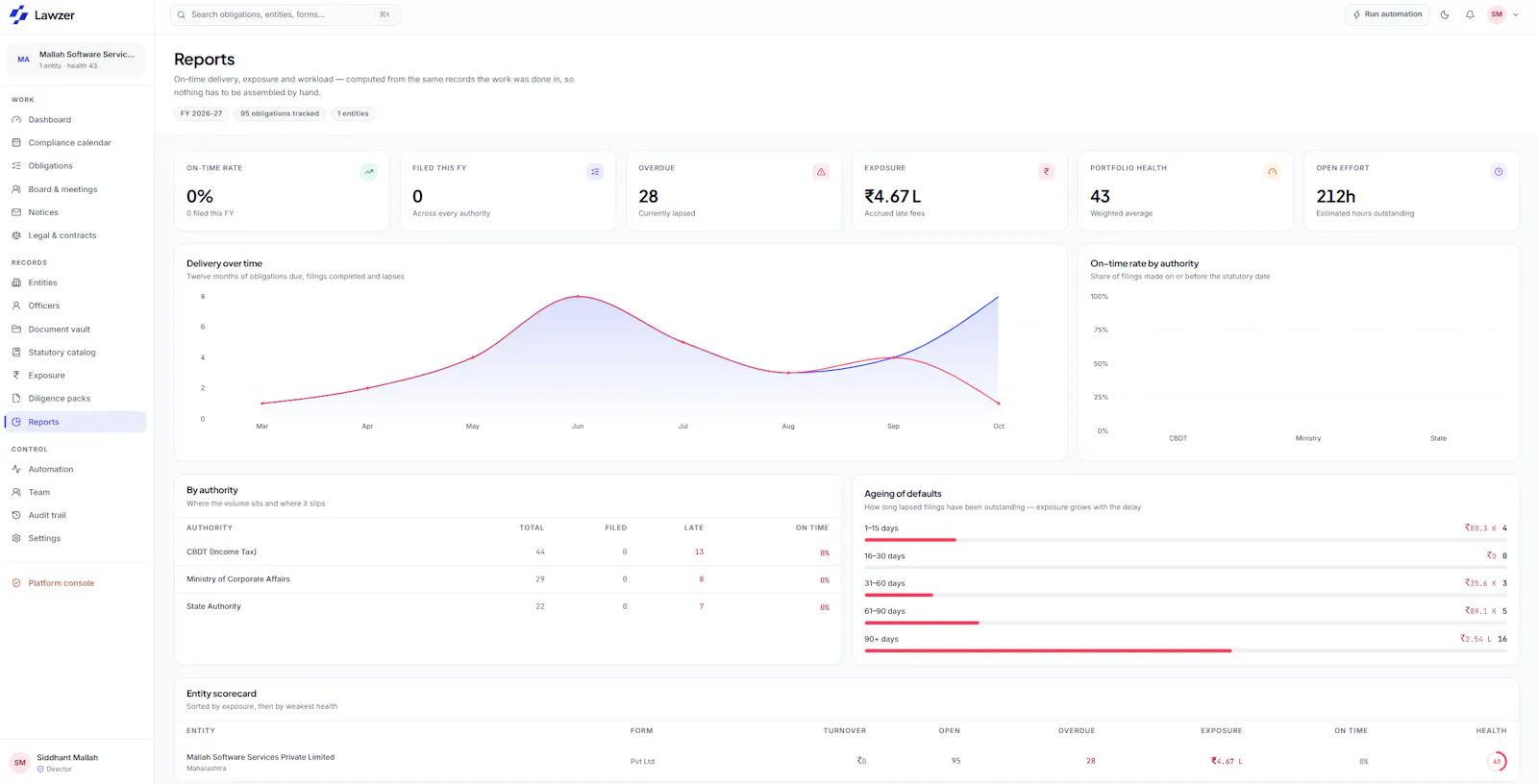This screenshot has width=1538, height=784.
Task: Click the Diligence packs file icon
Action: [x=16, y=399]
